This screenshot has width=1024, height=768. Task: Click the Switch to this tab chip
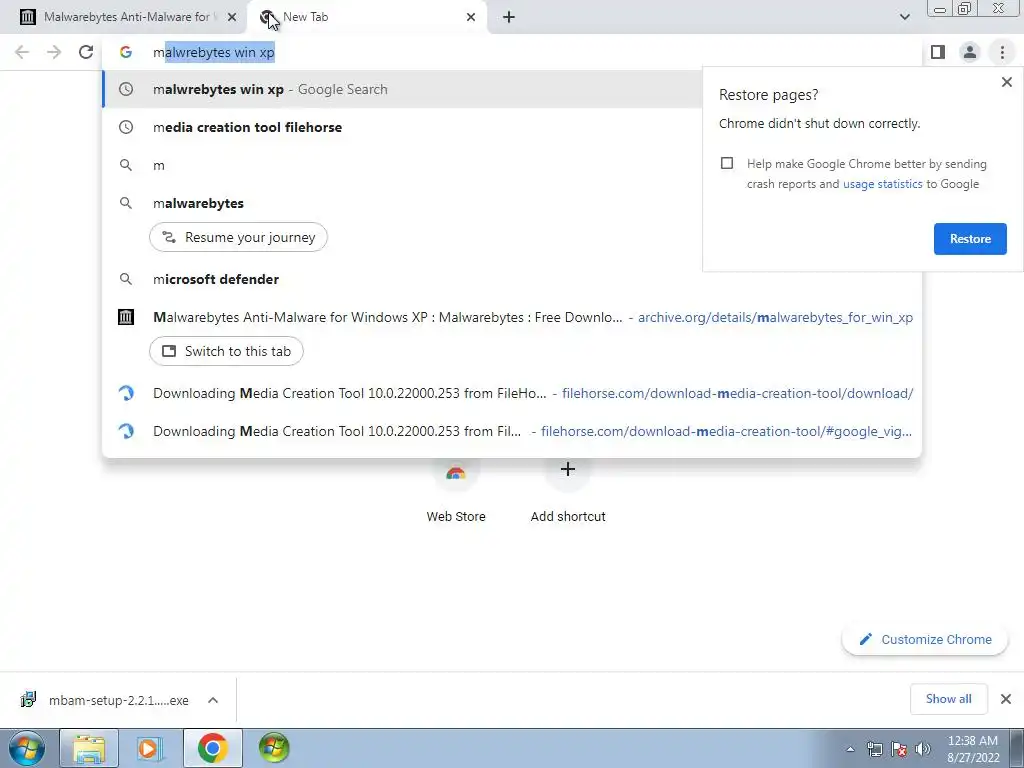pos(226,351)
